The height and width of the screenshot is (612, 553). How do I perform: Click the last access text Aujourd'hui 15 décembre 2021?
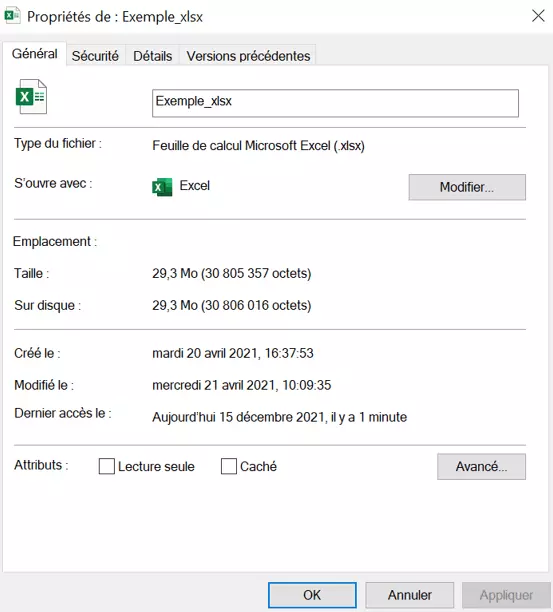pyautogui.click(x=279, y=417)
